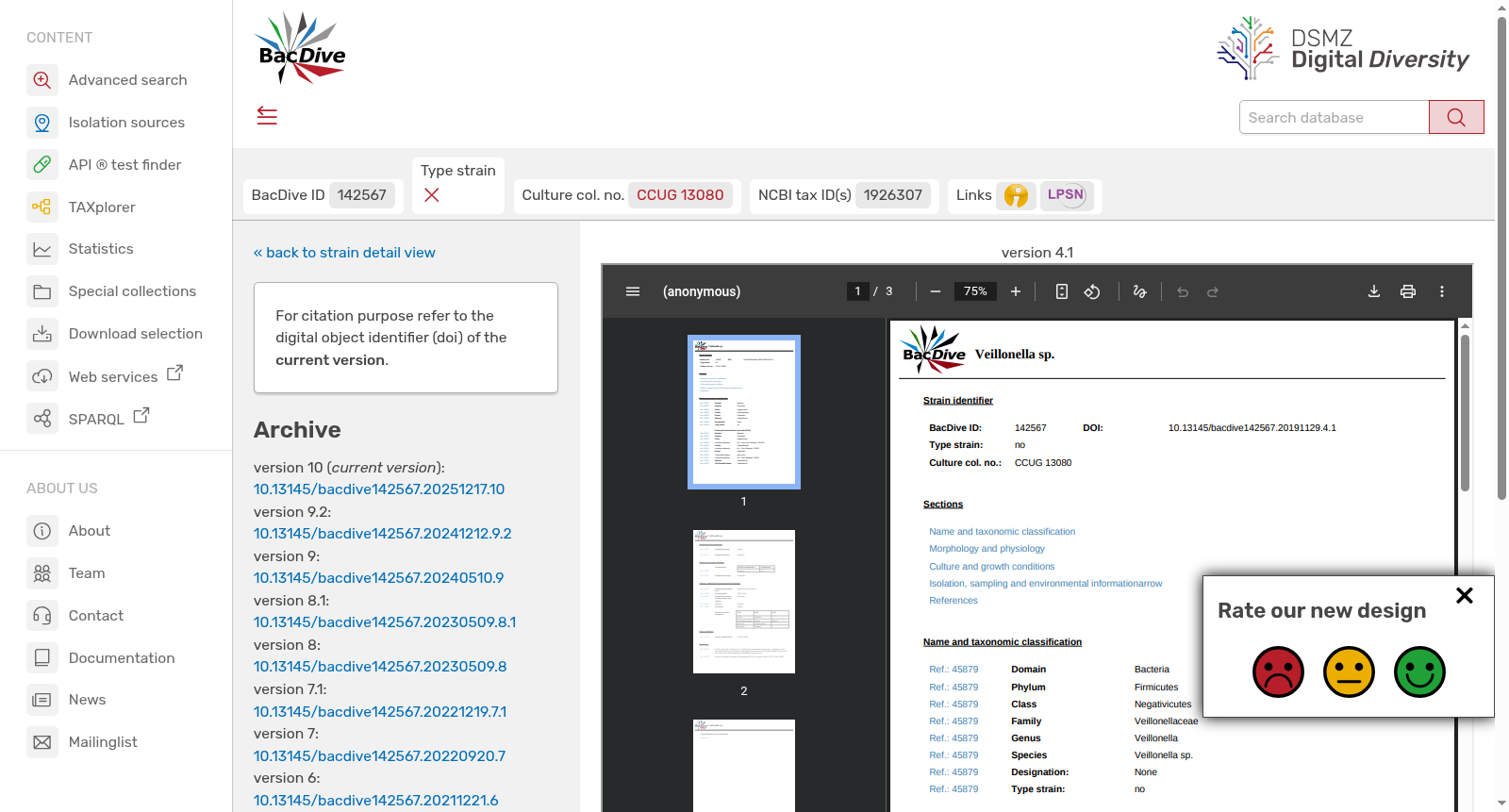Screen dimensions: 1509x812
Task: Click the browser page vertical scrollbar
Action: point(1501,257)
